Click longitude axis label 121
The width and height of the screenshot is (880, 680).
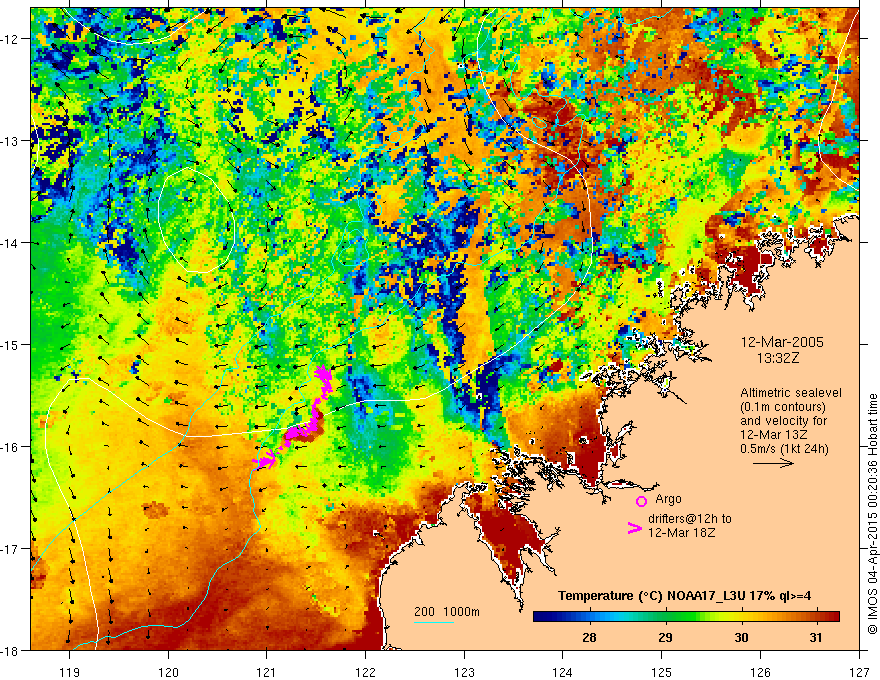tap(267, 673)
